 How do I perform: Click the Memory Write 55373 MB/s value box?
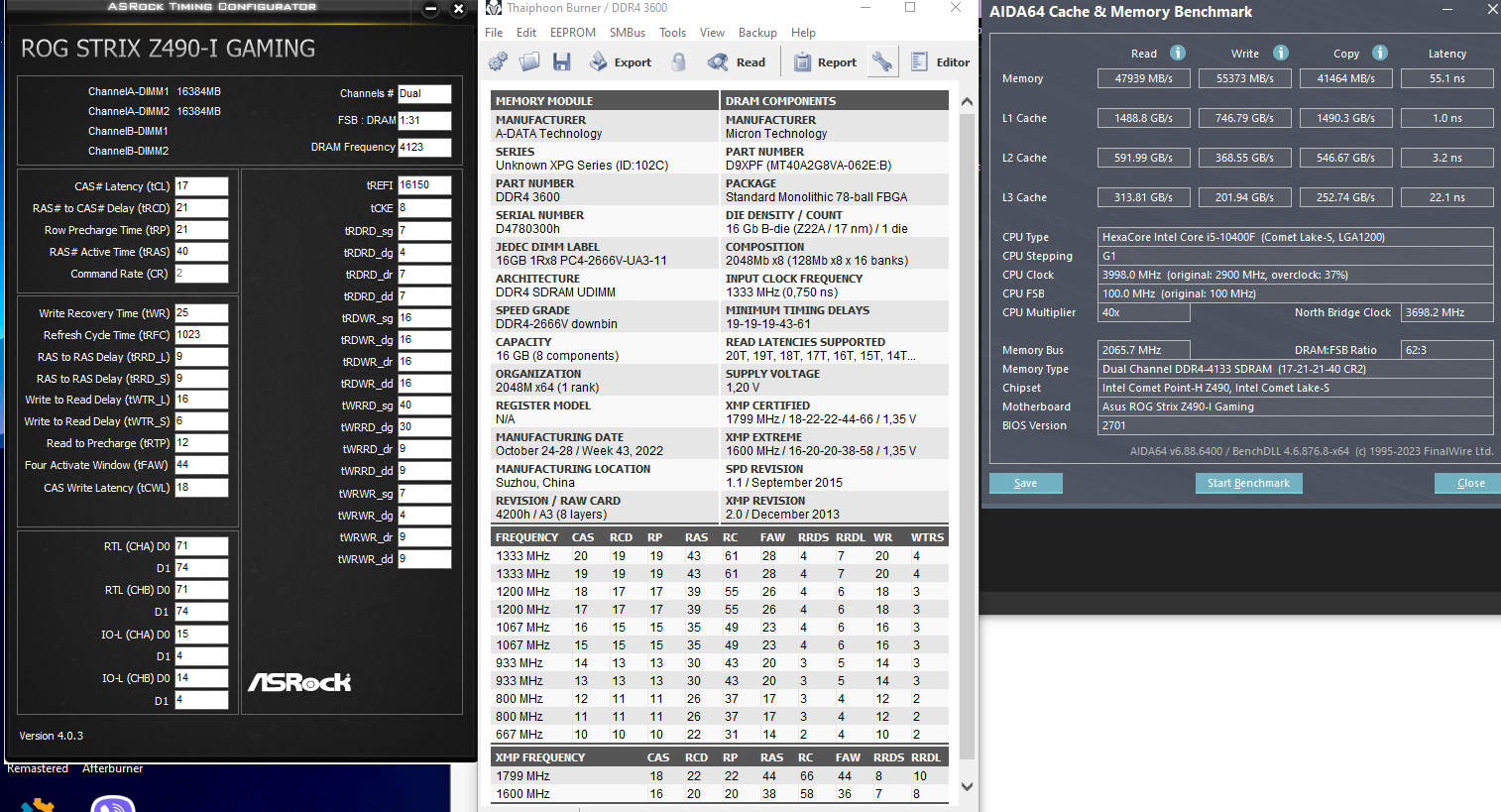click(x=1245, y=78)
